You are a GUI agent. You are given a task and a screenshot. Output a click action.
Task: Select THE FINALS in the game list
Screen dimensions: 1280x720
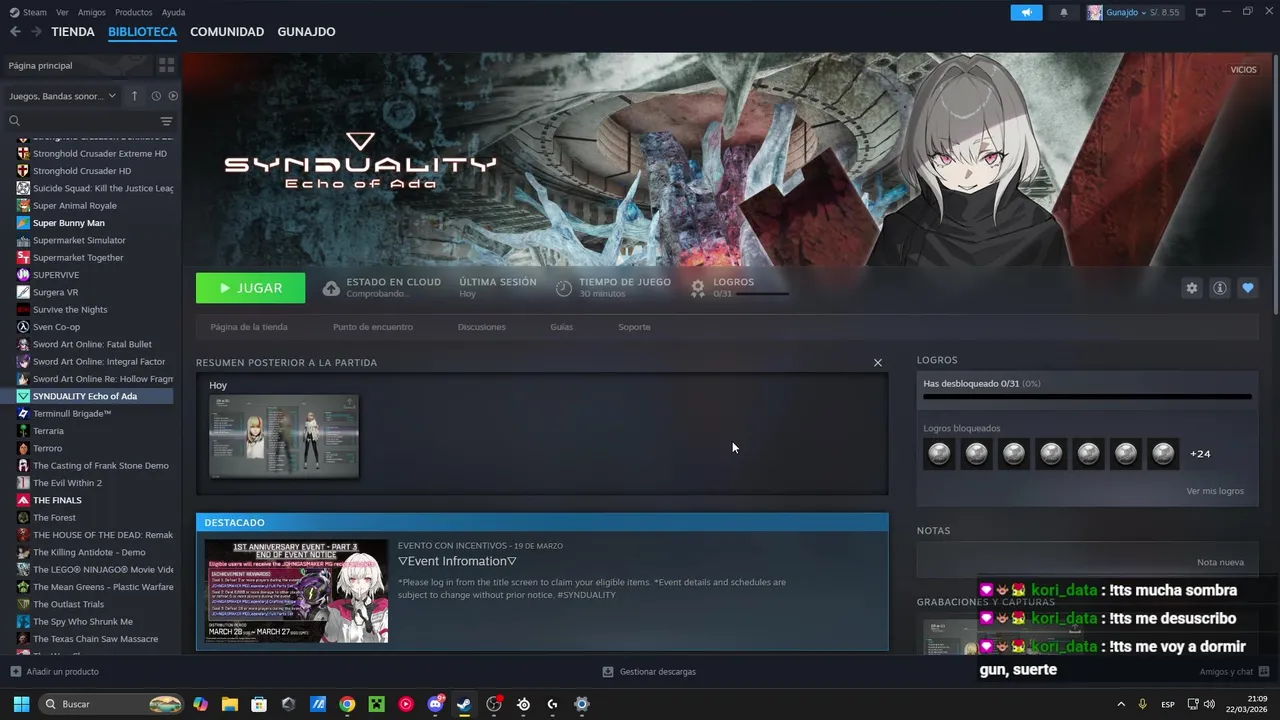point(57,500)
